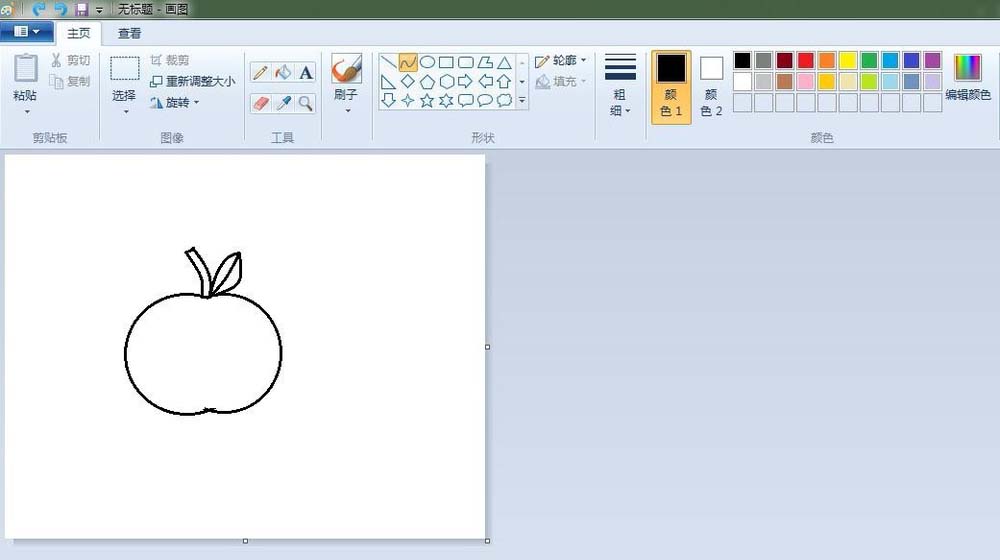Click the Save icon in title bar
1000x560 pixels.
coord(82,9)
